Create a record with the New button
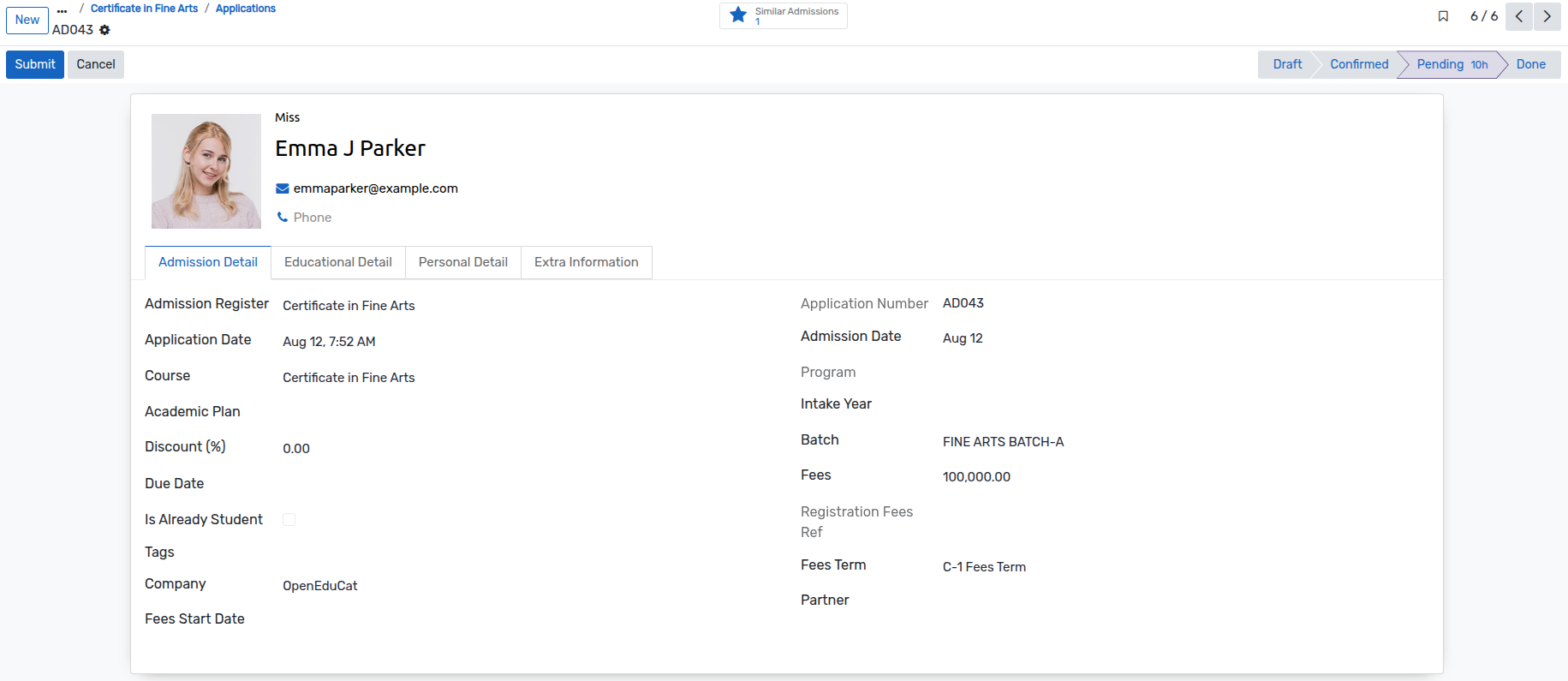 [x=27, y=20]
